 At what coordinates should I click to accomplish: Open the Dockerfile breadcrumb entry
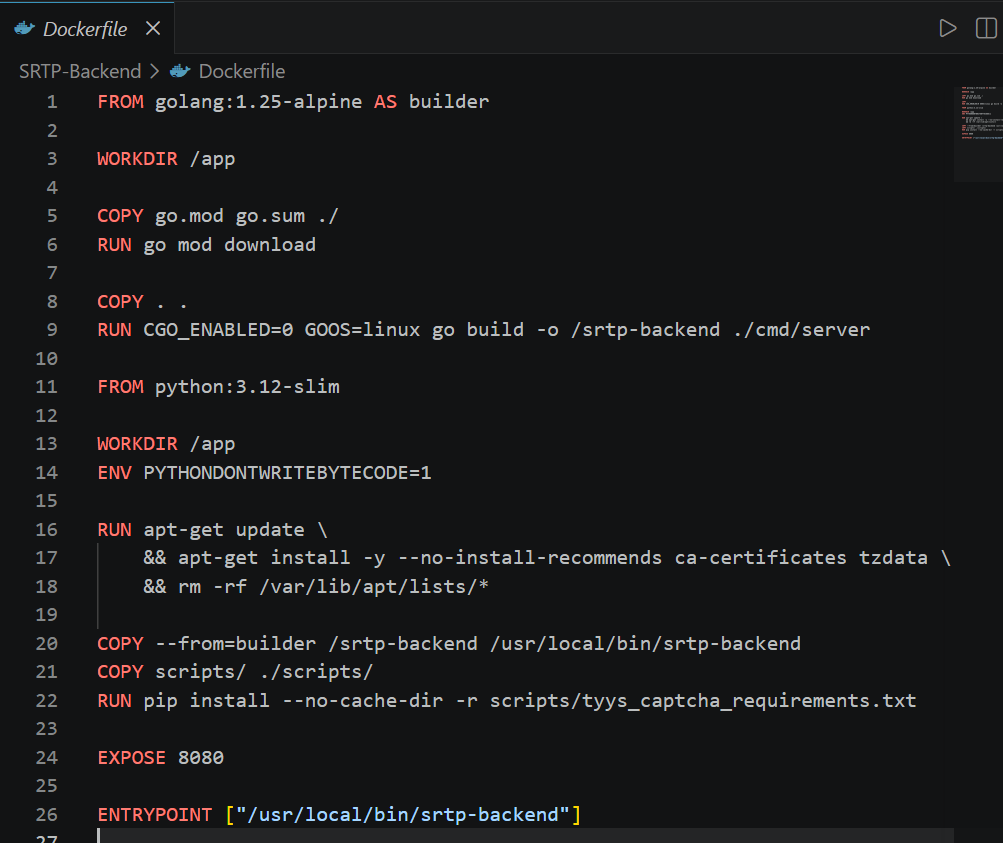coord(242,71)
